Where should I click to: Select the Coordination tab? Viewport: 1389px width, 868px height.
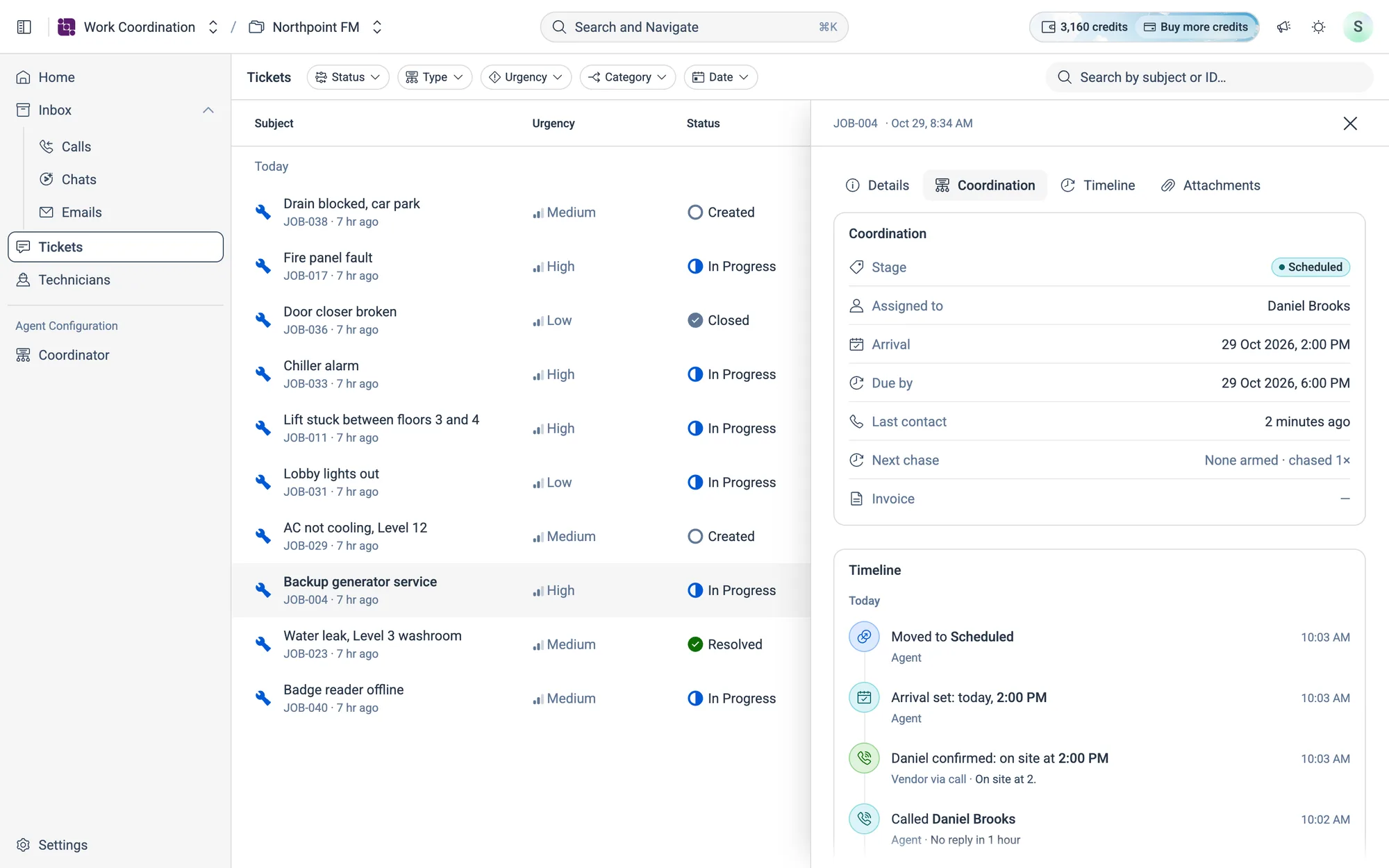click(x=985, y=185)
